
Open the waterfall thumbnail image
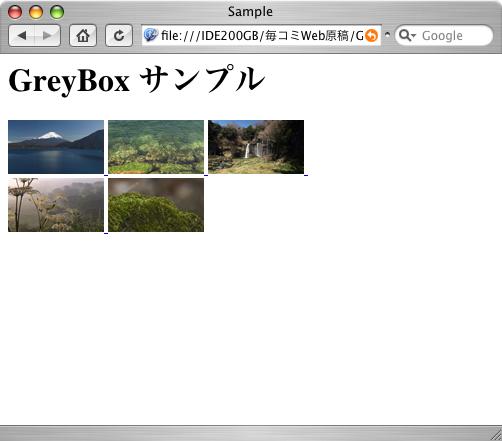(256, 147)
